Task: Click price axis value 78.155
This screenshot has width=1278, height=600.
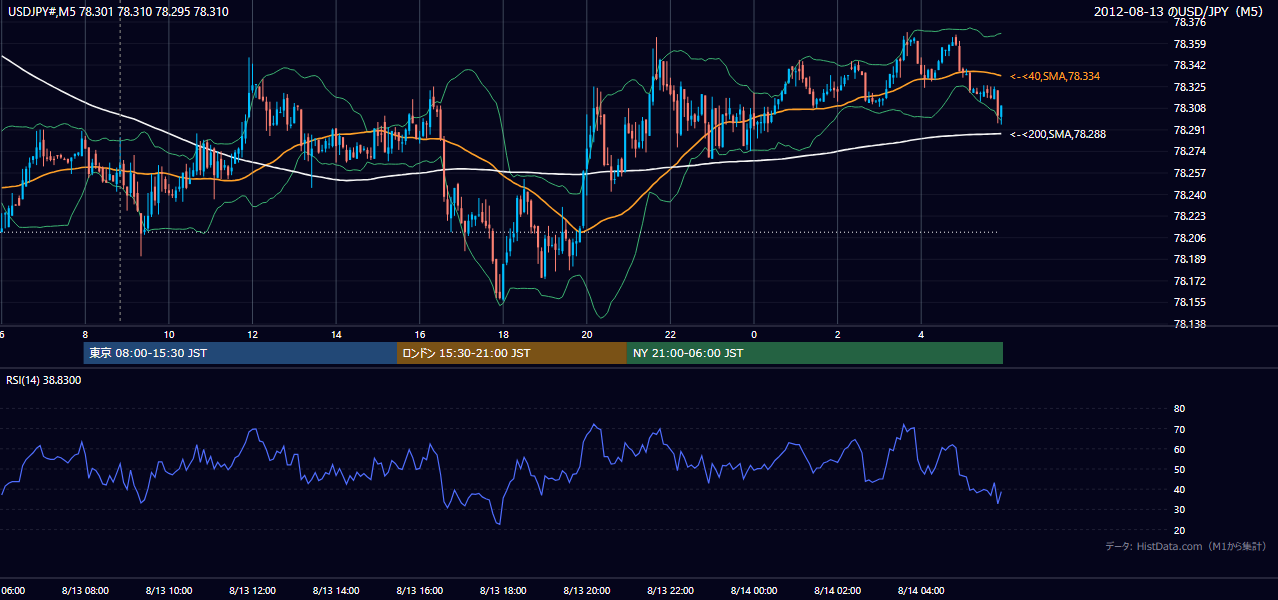Action: [1190, 302]
